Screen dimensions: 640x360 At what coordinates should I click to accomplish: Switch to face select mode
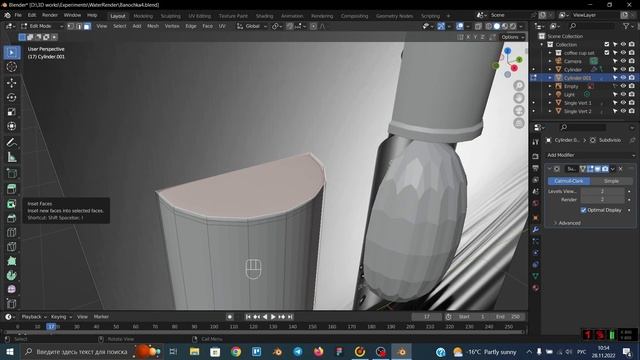click(87, 26)
